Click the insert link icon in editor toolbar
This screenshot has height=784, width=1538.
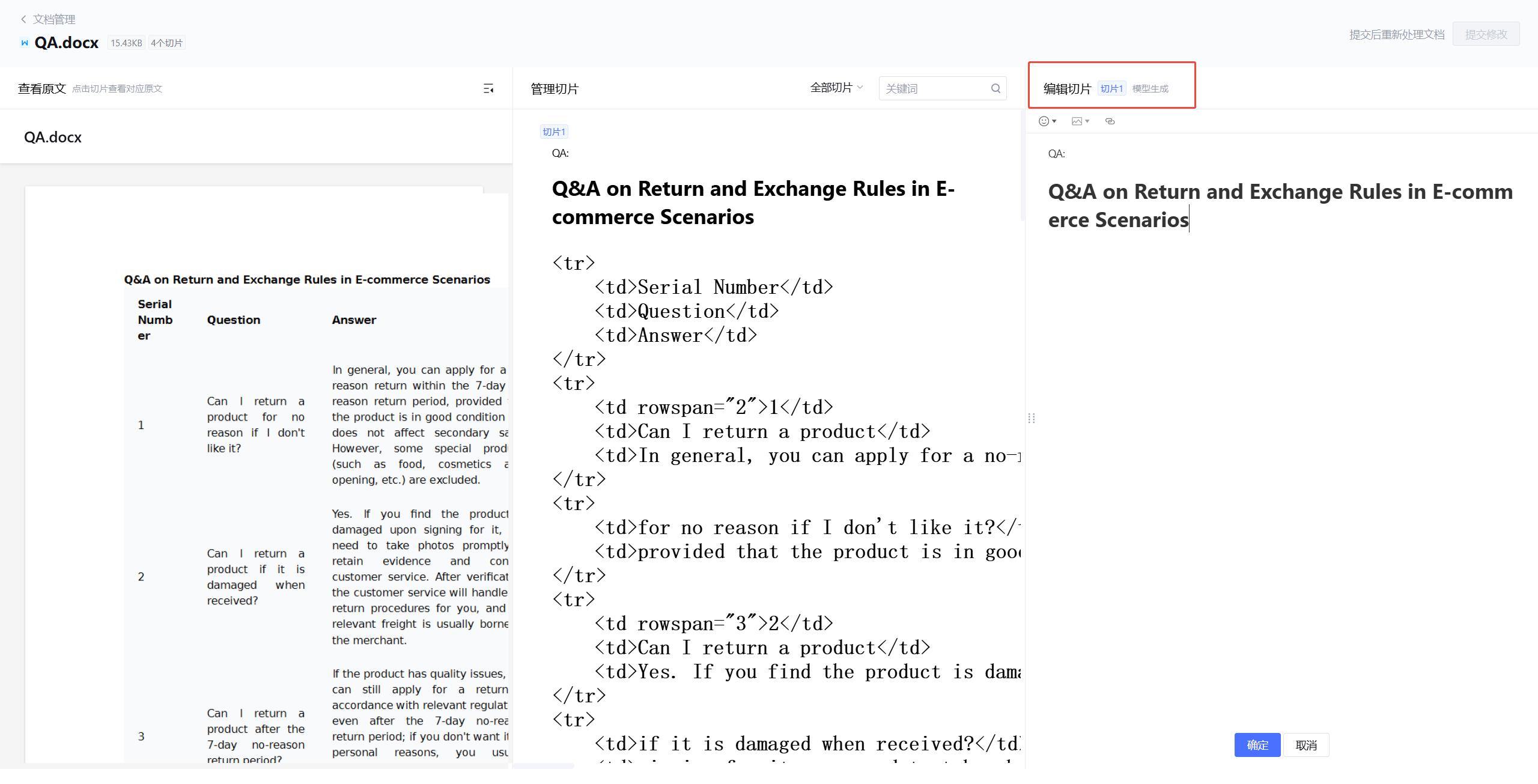click(x=1110, y=121)
